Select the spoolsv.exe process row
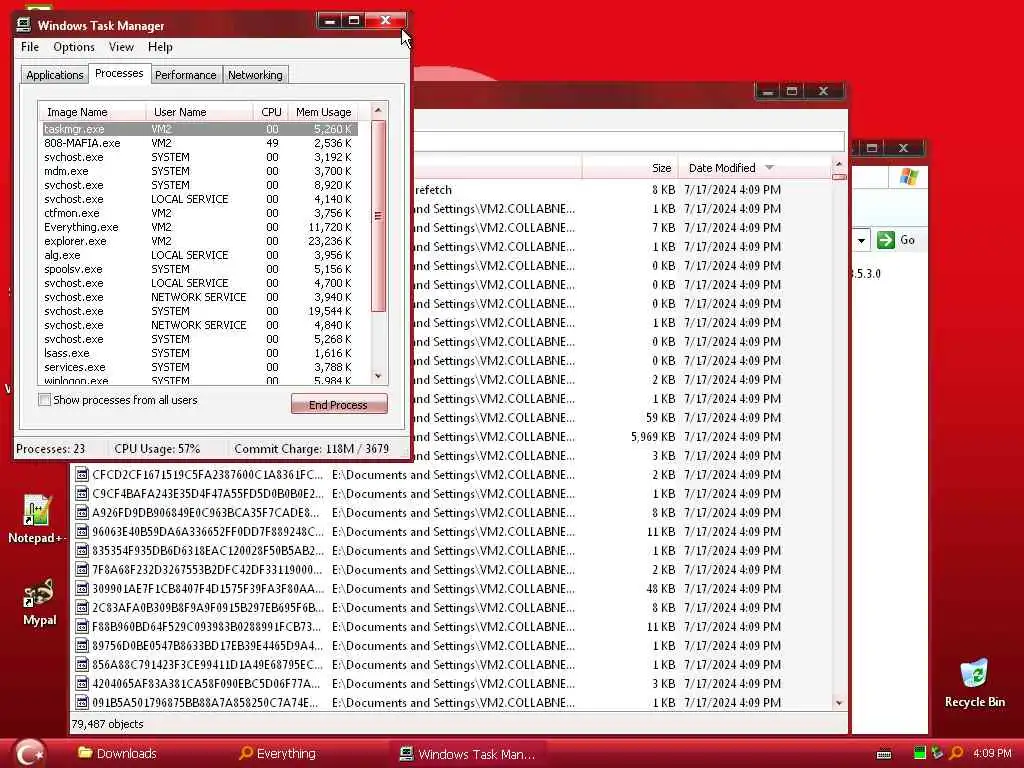Screen dimensions: 1024x768 pyautogui.click(x=200, y=269)
